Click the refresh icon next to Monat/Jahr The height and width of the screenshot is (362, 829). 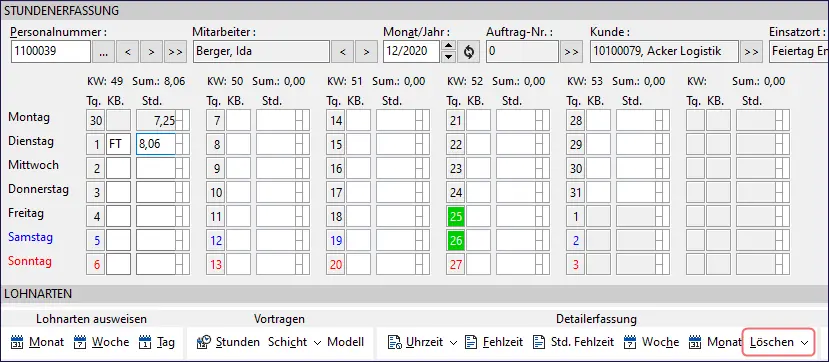[x=468, y=52]
